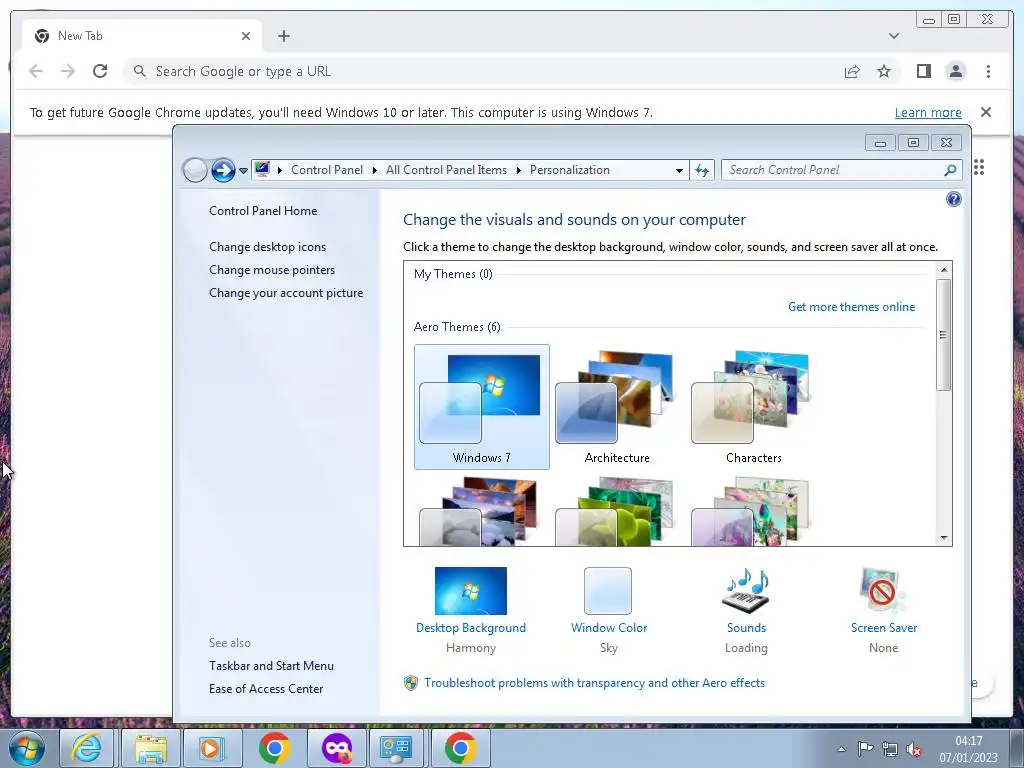
Task: Open the Screen Saver settings icon
Action: (x=883, y=590)
